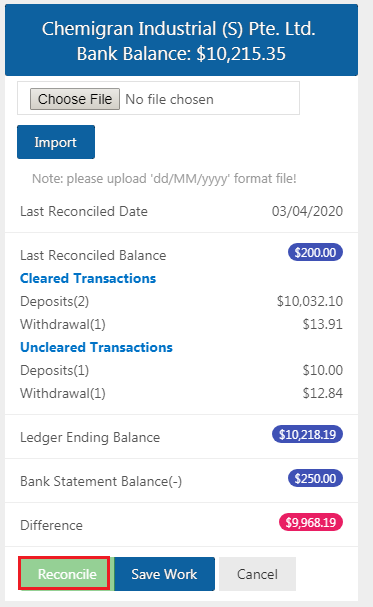
Task: Click the $200.00 last reconciled balance badge
Action: [x=315, y=252]
